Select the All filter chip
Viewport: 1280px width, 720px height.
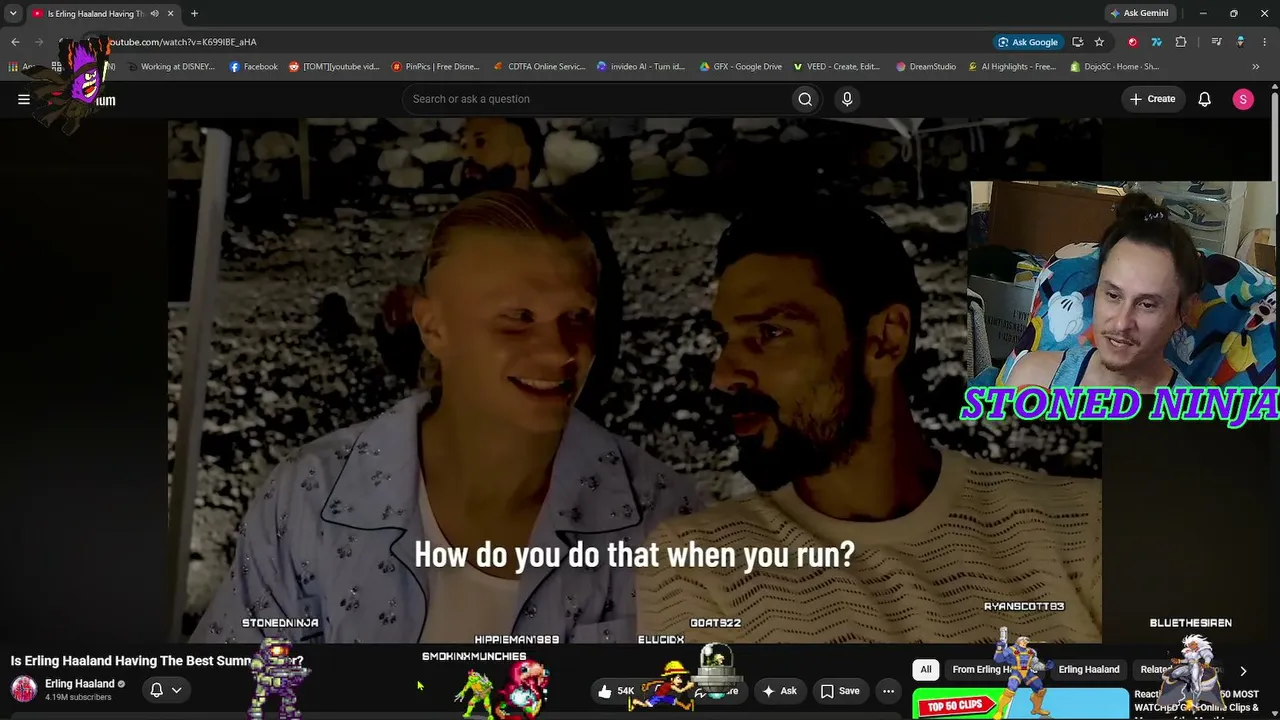click(x=926, y=670)
